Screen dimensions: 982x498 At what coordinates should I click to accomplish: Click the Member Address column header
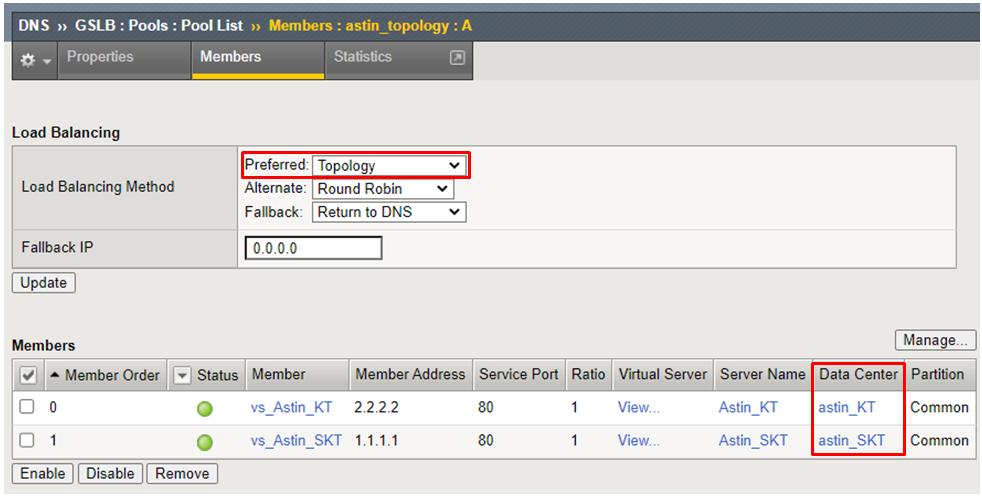pyautogui.click(x=411, y=375)
